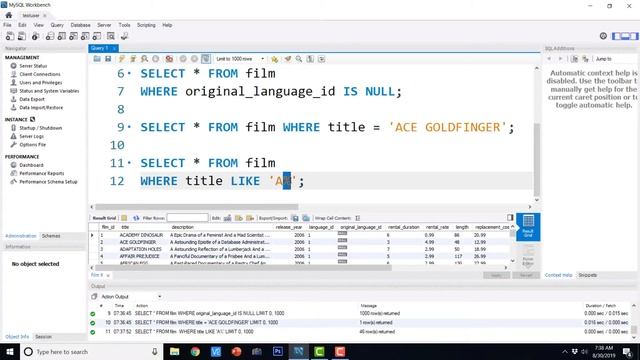Click the Server Status icon in Navigator

pyautogui.click(x=13, y=66)
